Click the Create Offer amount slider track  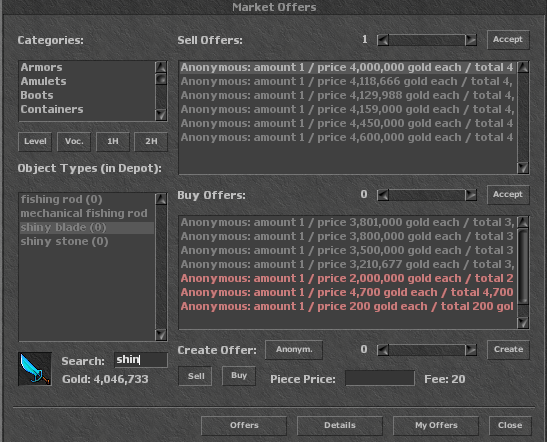pos(427,350)
